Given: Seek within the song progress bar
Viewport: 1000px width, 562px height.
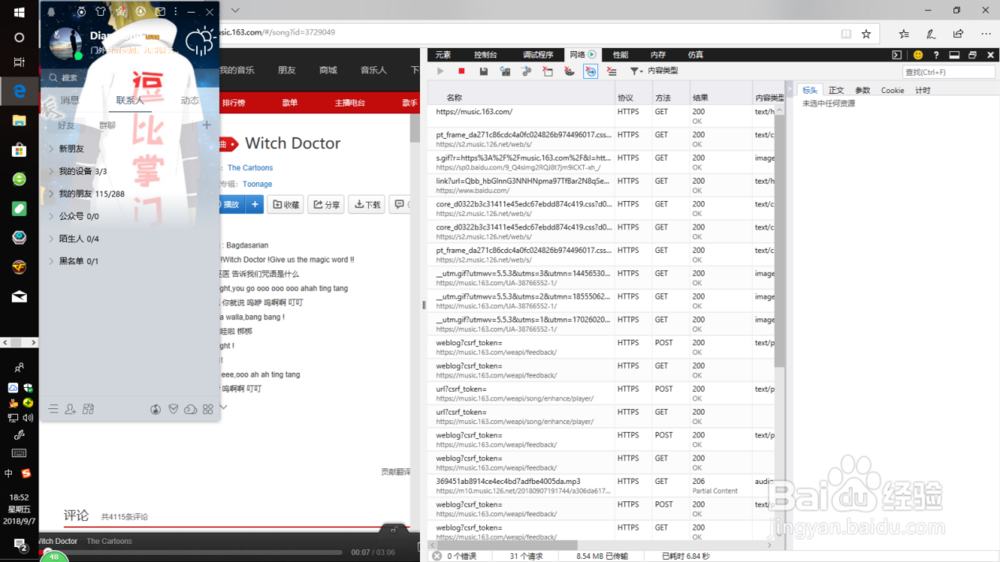Looking at the screenshot, I should [195, 552].
